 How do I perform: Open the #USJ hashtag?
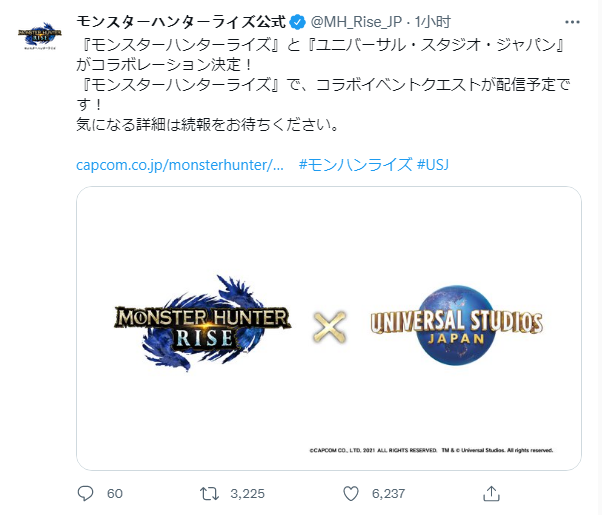tap(433, 165)
